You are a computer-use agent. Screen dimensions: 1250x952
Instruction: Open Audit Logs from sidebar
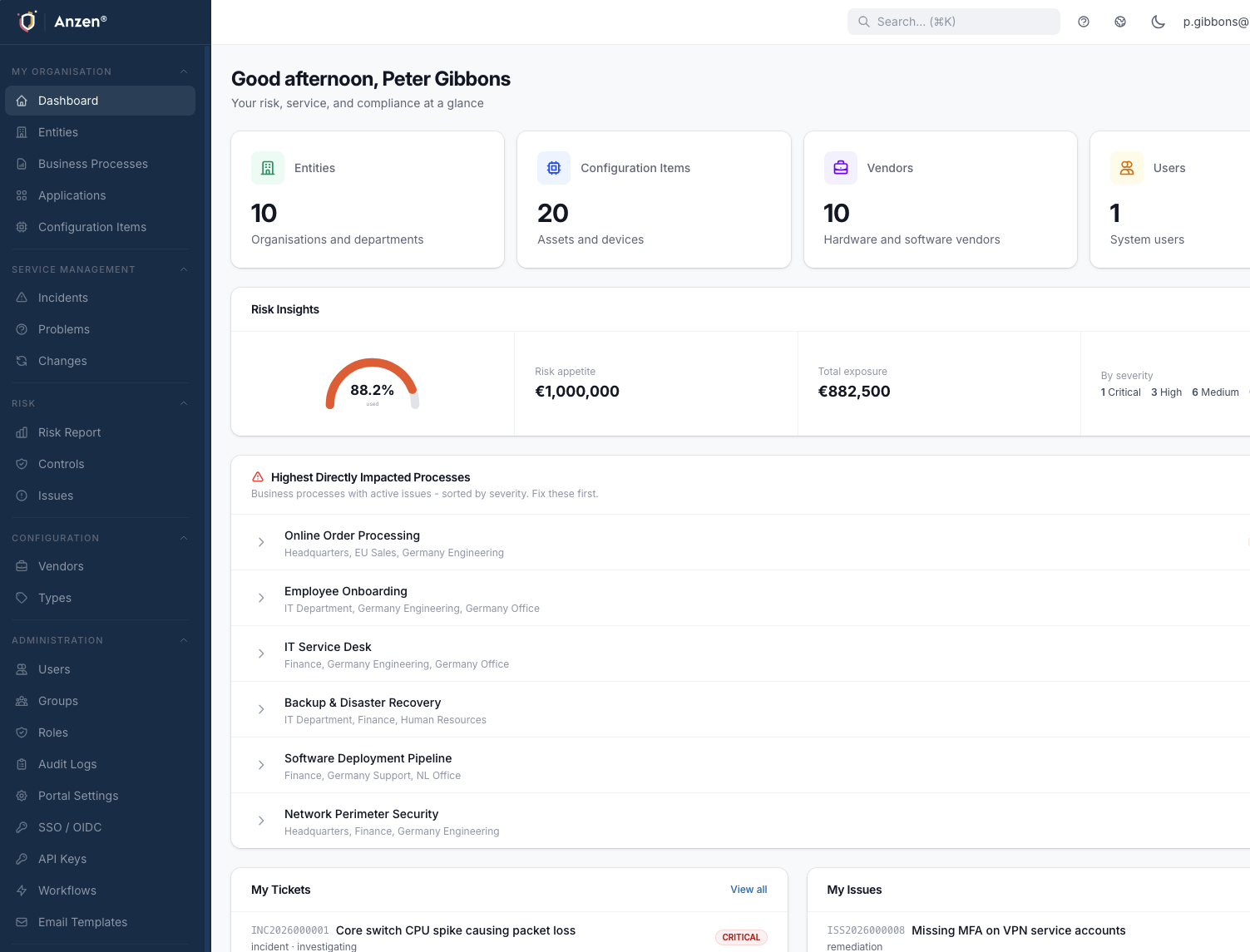click(67, 764)
